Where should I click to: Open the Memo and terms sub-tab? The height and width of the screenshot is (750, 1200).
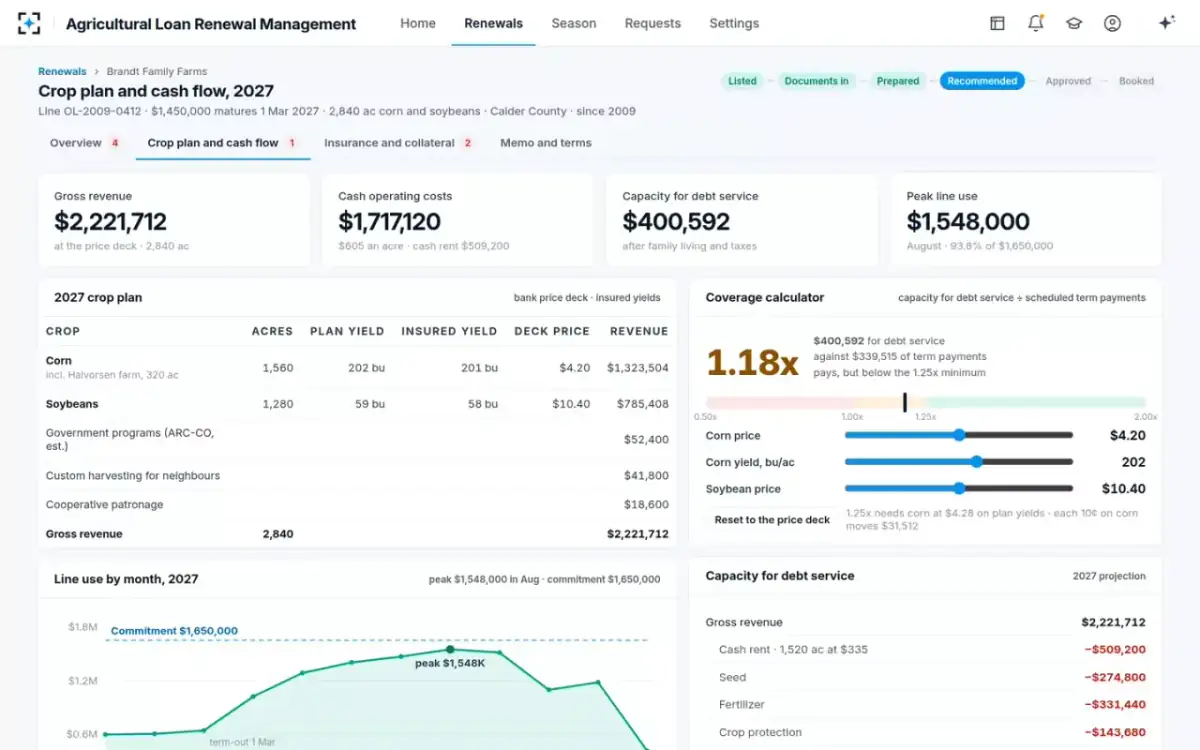[546, 143]
